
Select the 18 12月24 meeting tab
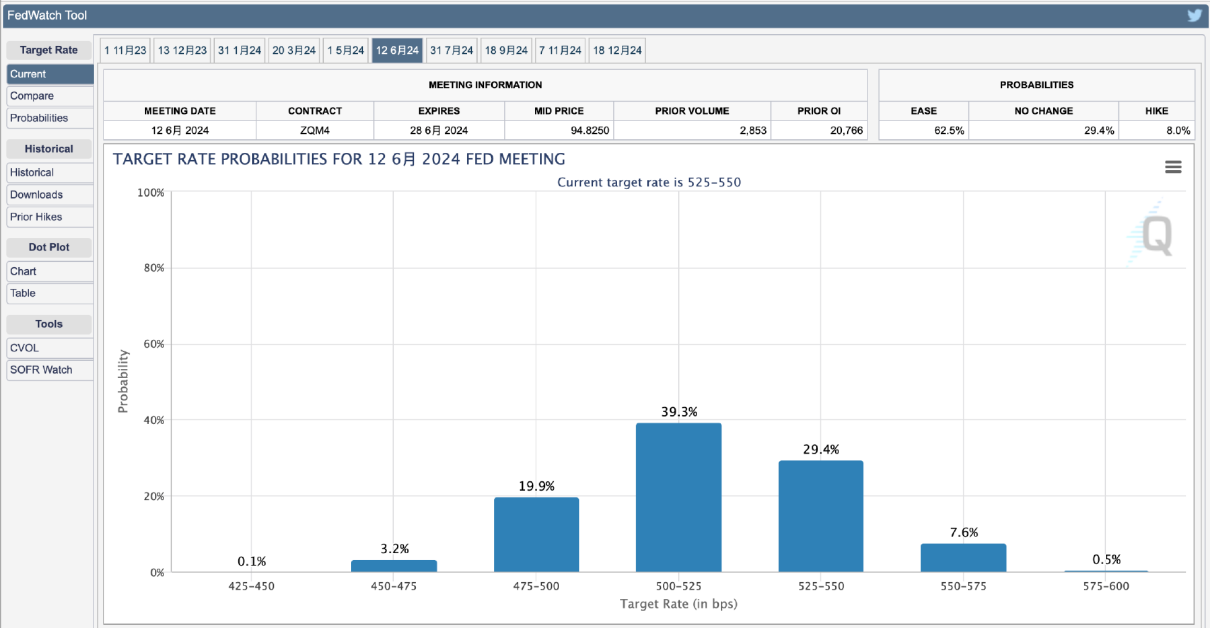[x=617, y=50]
